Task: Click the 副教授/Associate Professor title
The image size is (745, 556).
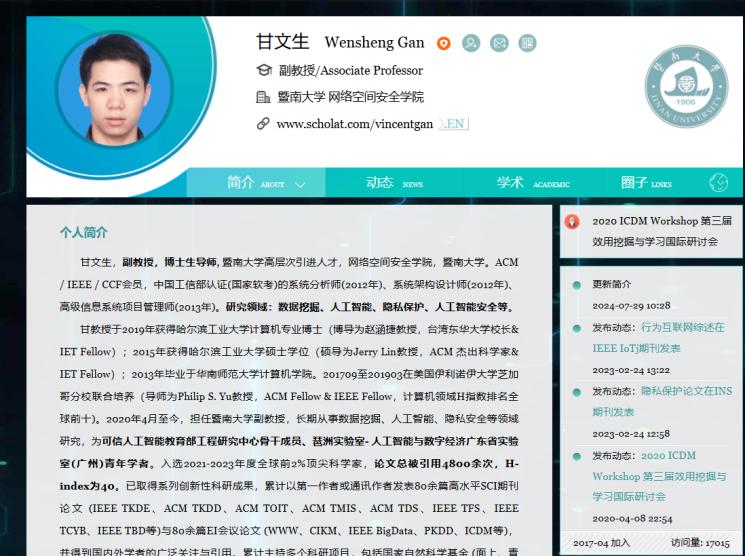Action: coord(351,70)
